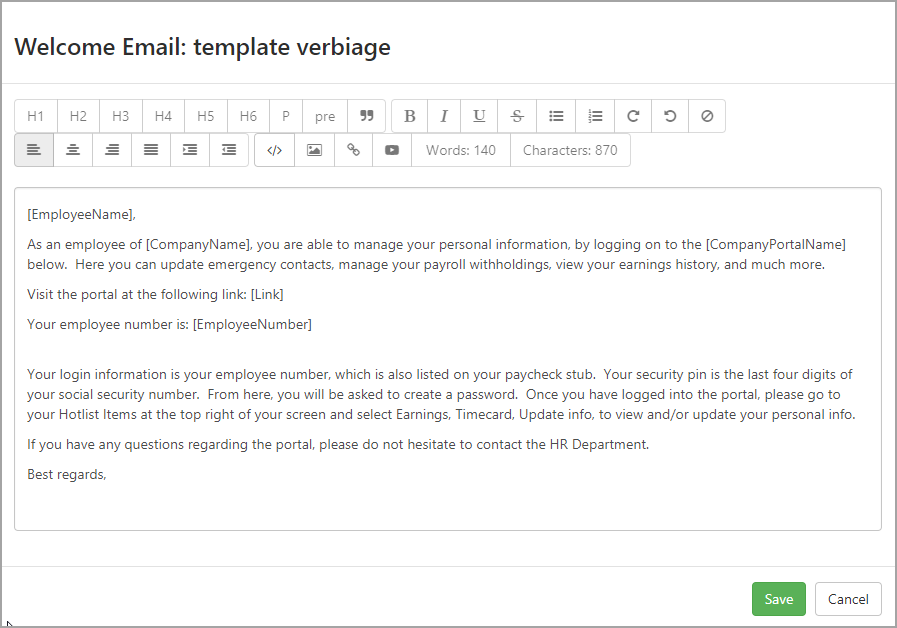Image resolution: width=897 pixels, height=628 pixels.
Task: Right-align the text
Action: (112, 150)
